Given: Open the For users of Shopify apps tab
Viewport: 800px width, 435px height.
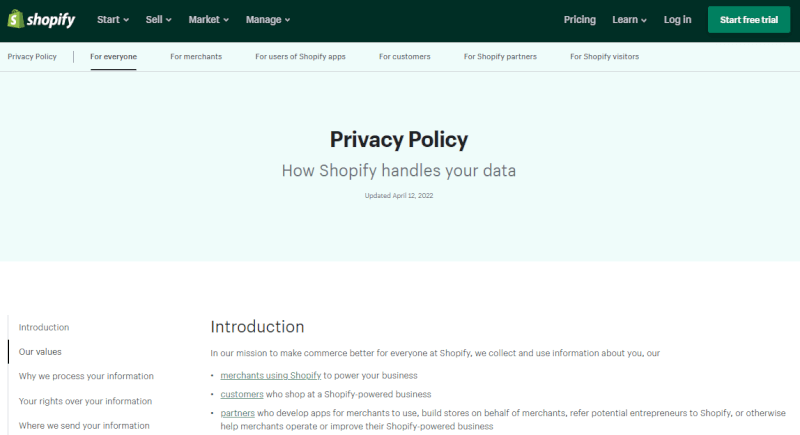Looking at the screenshot, I should pyautogui.click(x=300, y=57).
